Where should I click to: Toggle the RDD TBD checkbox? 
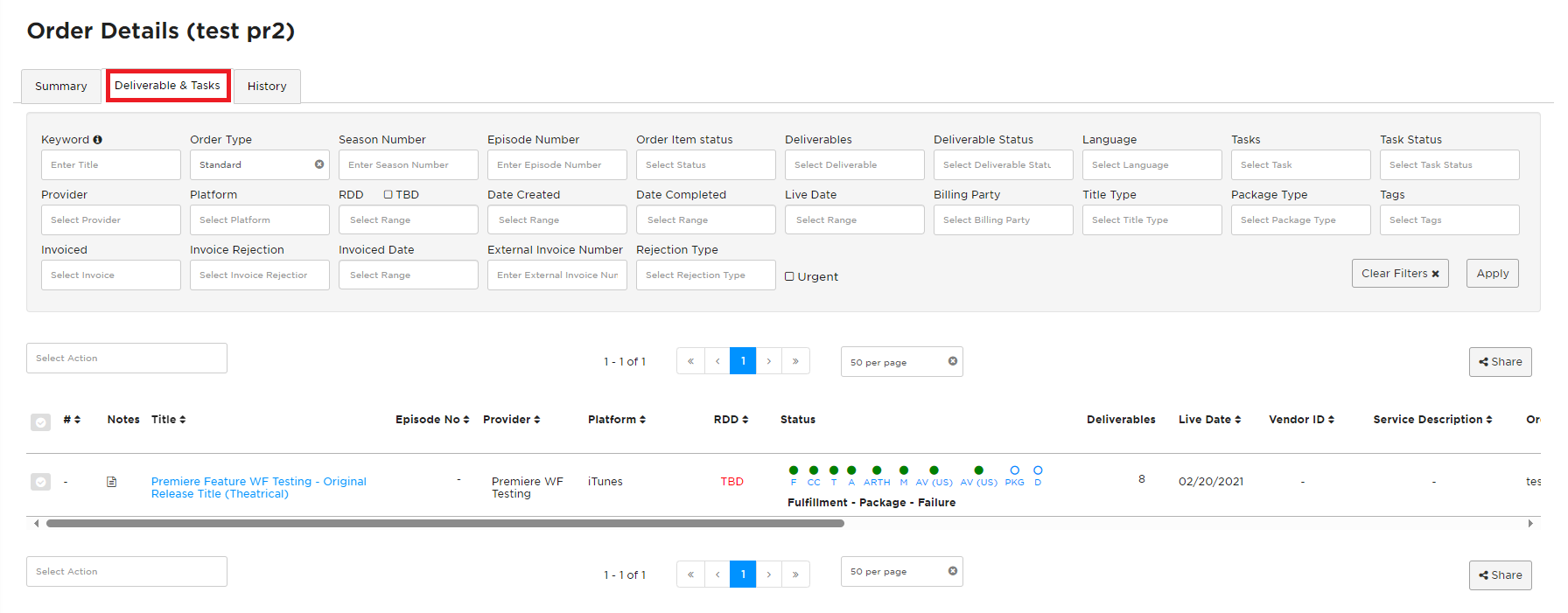click(x=388, y=195)
